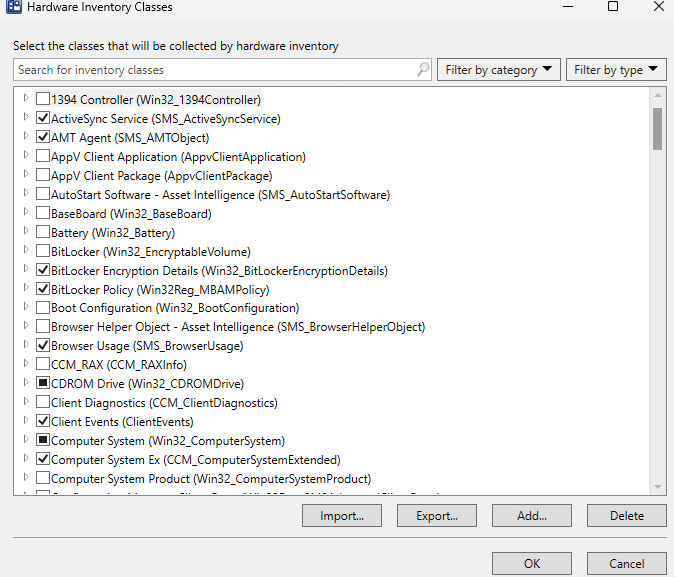The height and width of the screenshot is (577, 674).
Task: Expand the Client Events node
Action: (x=26, y=420)
